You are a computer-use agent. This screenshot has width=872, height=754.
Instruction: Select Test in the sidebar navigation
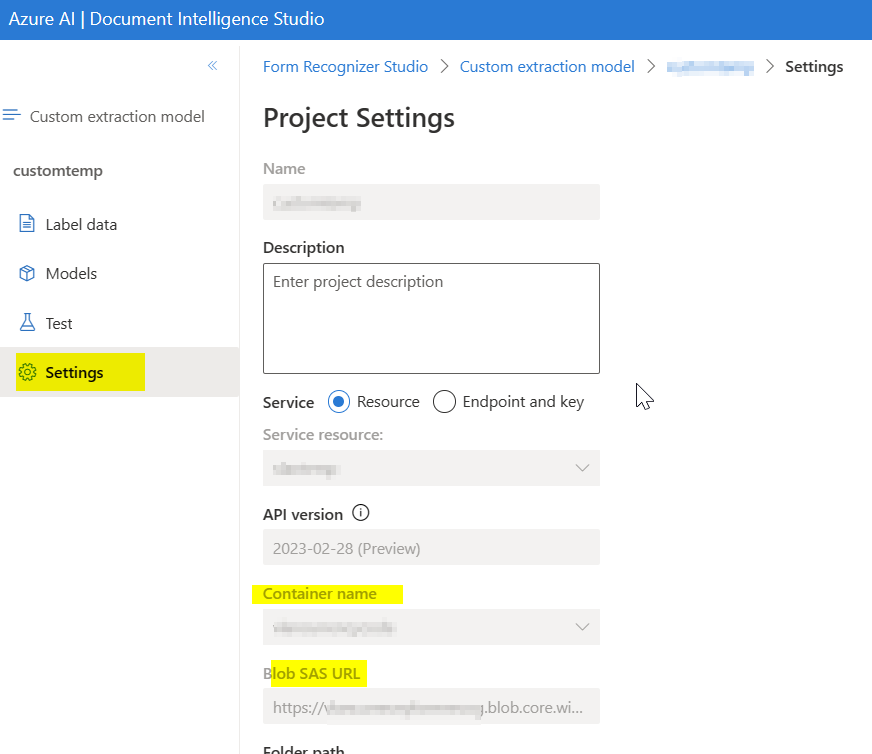point(58,322)
